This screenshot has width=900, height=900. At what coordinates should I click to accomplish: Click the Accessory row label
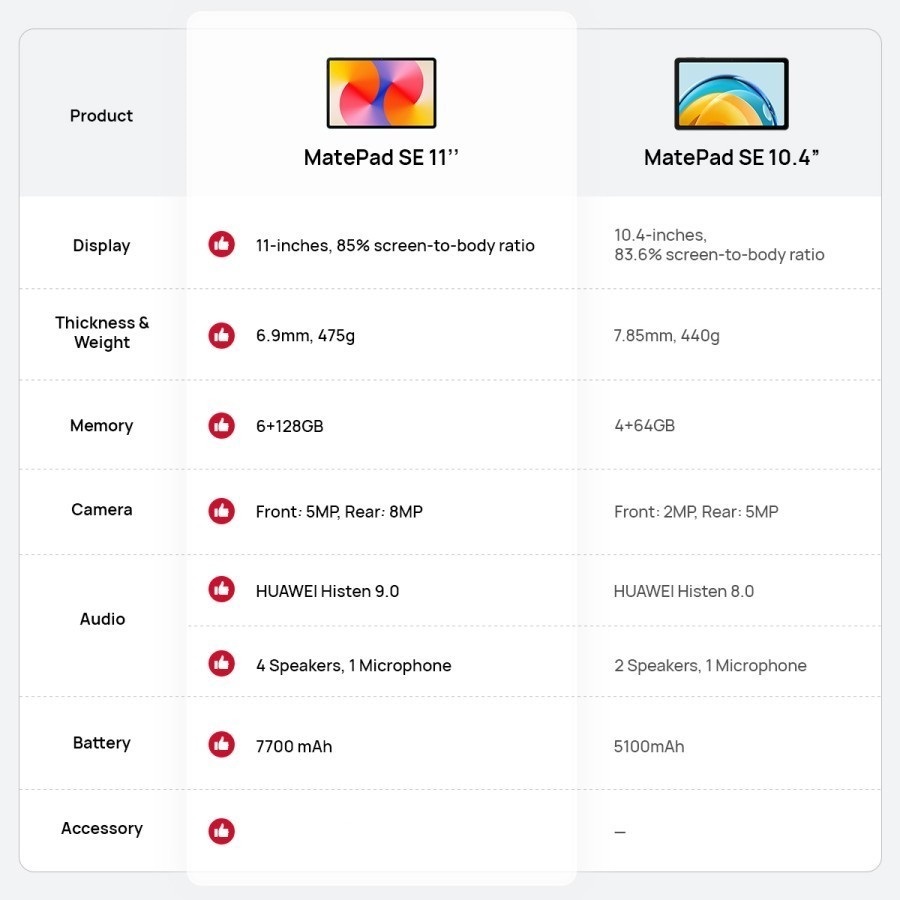click(101, 828)
